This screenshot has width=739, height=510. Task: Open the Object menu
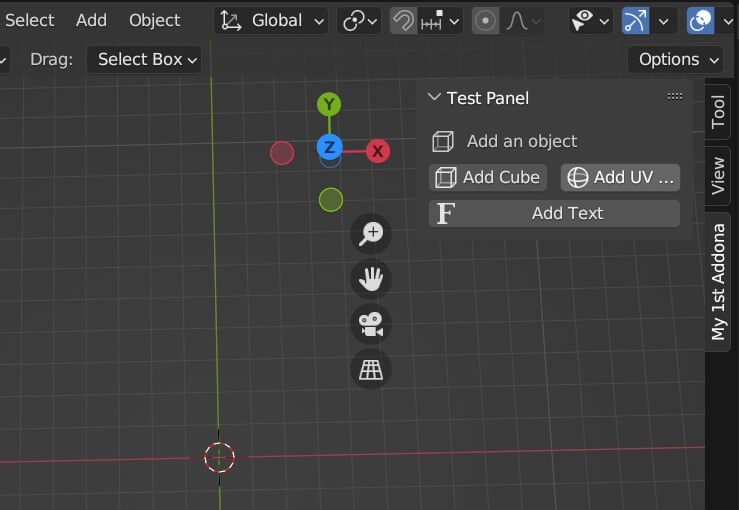click(x=154, y=20)
